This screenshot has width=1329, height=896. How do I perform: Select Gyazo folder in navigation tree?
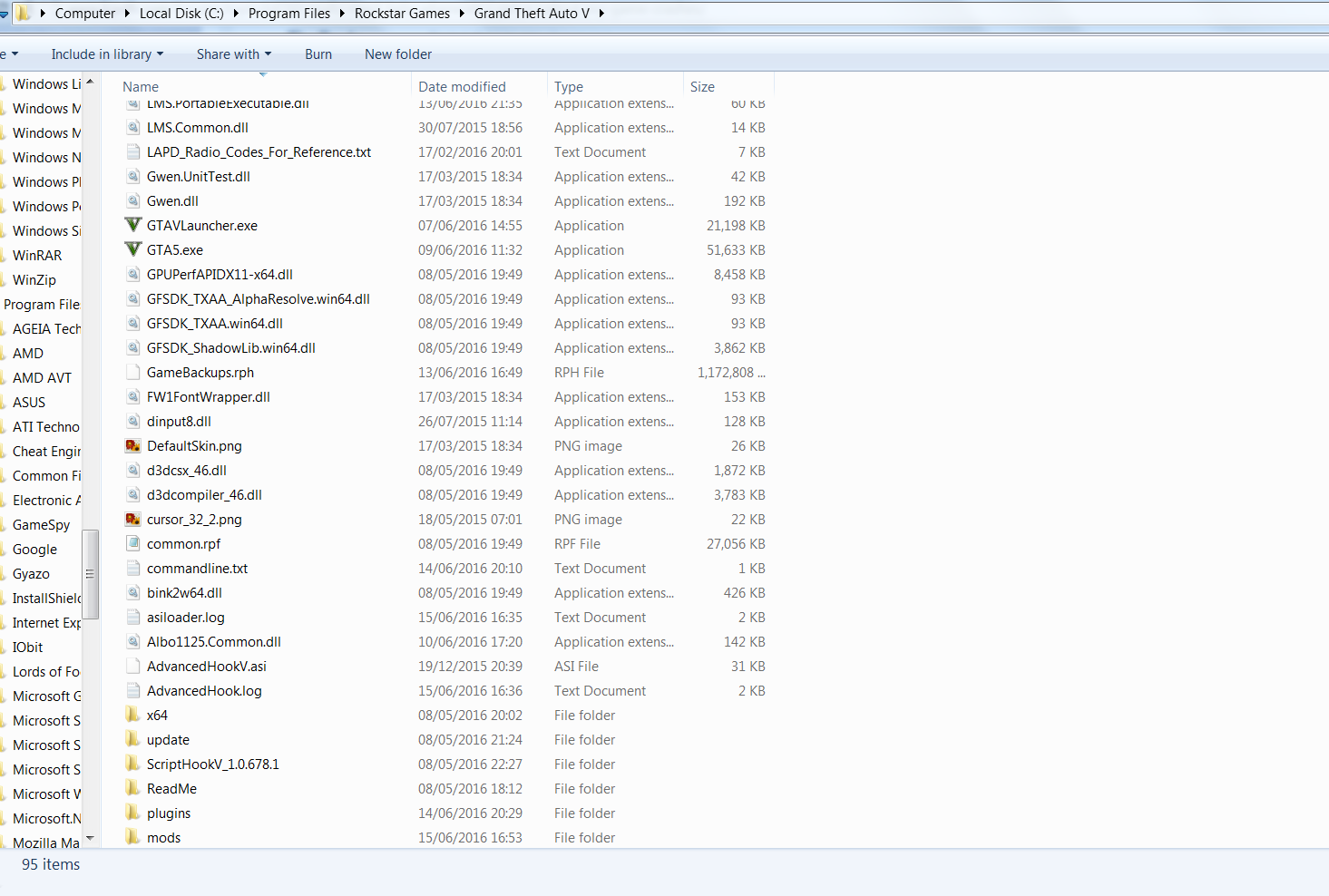pos(31,573)
